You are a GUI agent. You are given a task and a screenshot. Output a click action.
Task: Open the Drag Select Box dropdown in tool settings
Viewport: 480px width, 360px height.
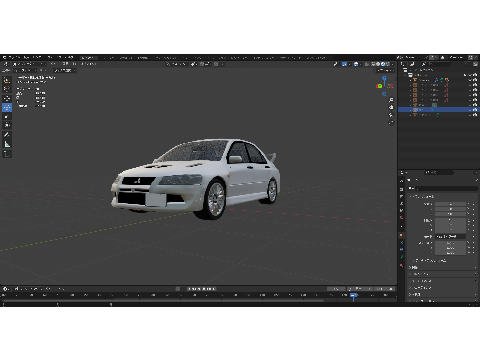[64, 70]
